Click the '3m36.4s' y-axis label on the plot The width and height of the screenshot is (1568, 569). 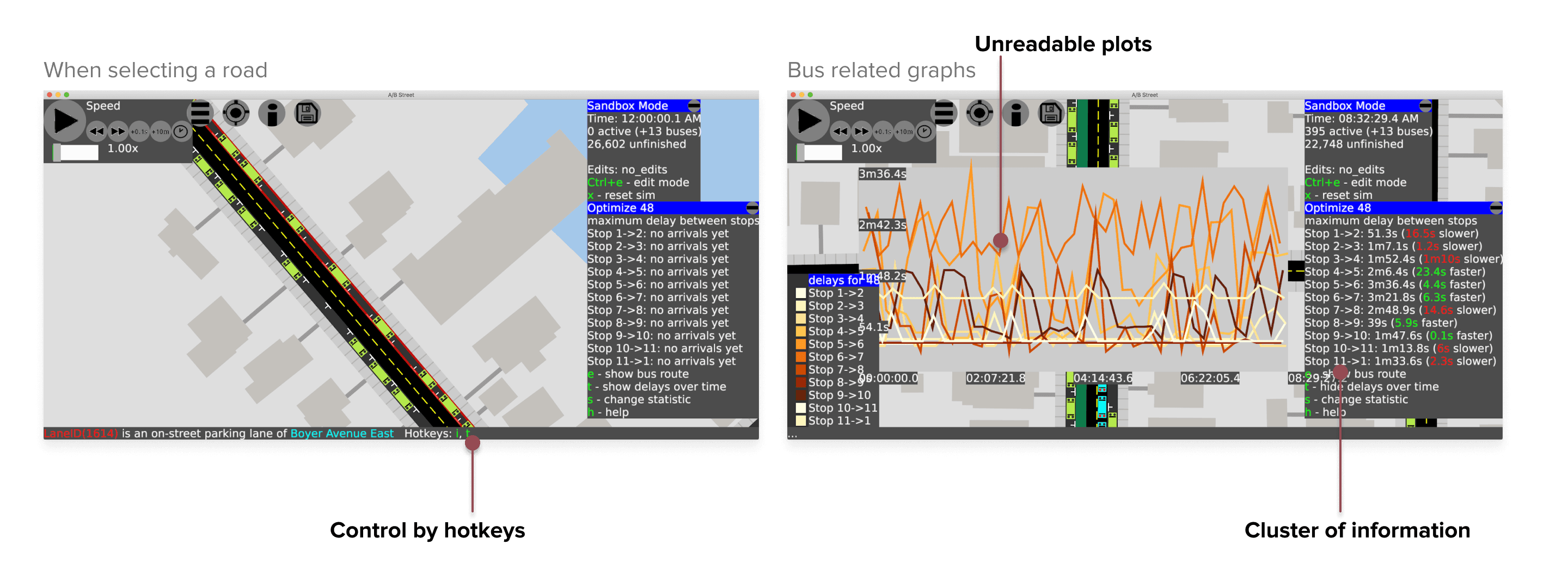coord(883,174)
